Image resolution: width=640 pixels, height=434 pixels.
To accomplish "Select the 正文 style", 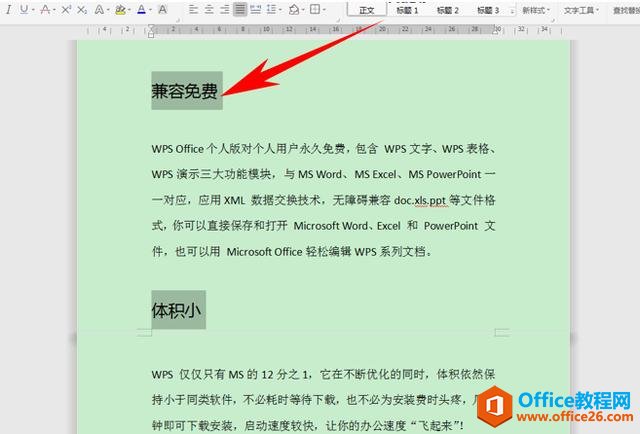I will [367, 10].
